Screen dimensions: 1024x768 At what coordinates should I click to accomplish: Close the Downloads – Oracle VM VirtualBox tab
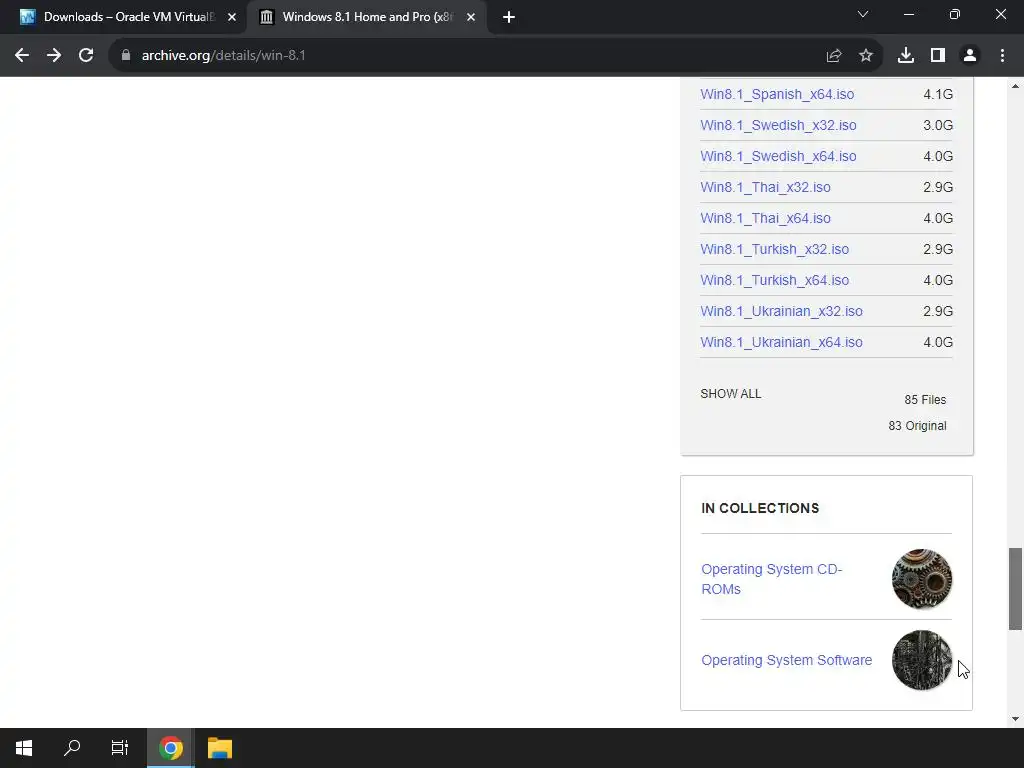pyautogui.click(x=232, y=17)
